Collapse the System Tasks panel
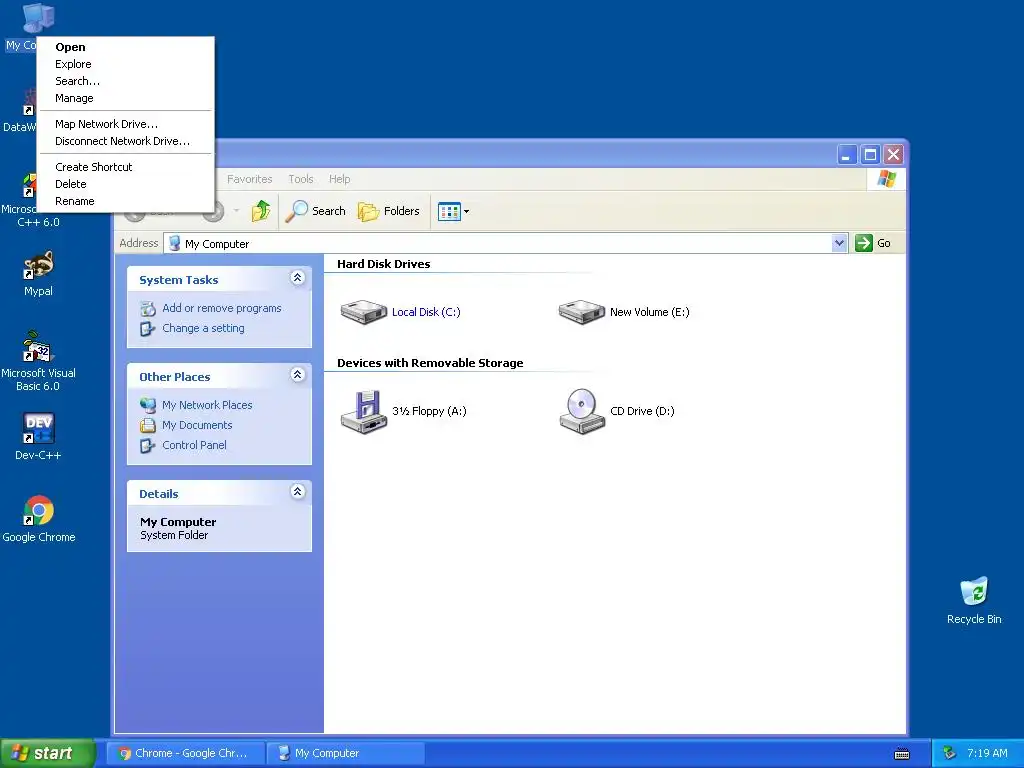This screenshot has width=1024, height=768. [x=297, y=278]
